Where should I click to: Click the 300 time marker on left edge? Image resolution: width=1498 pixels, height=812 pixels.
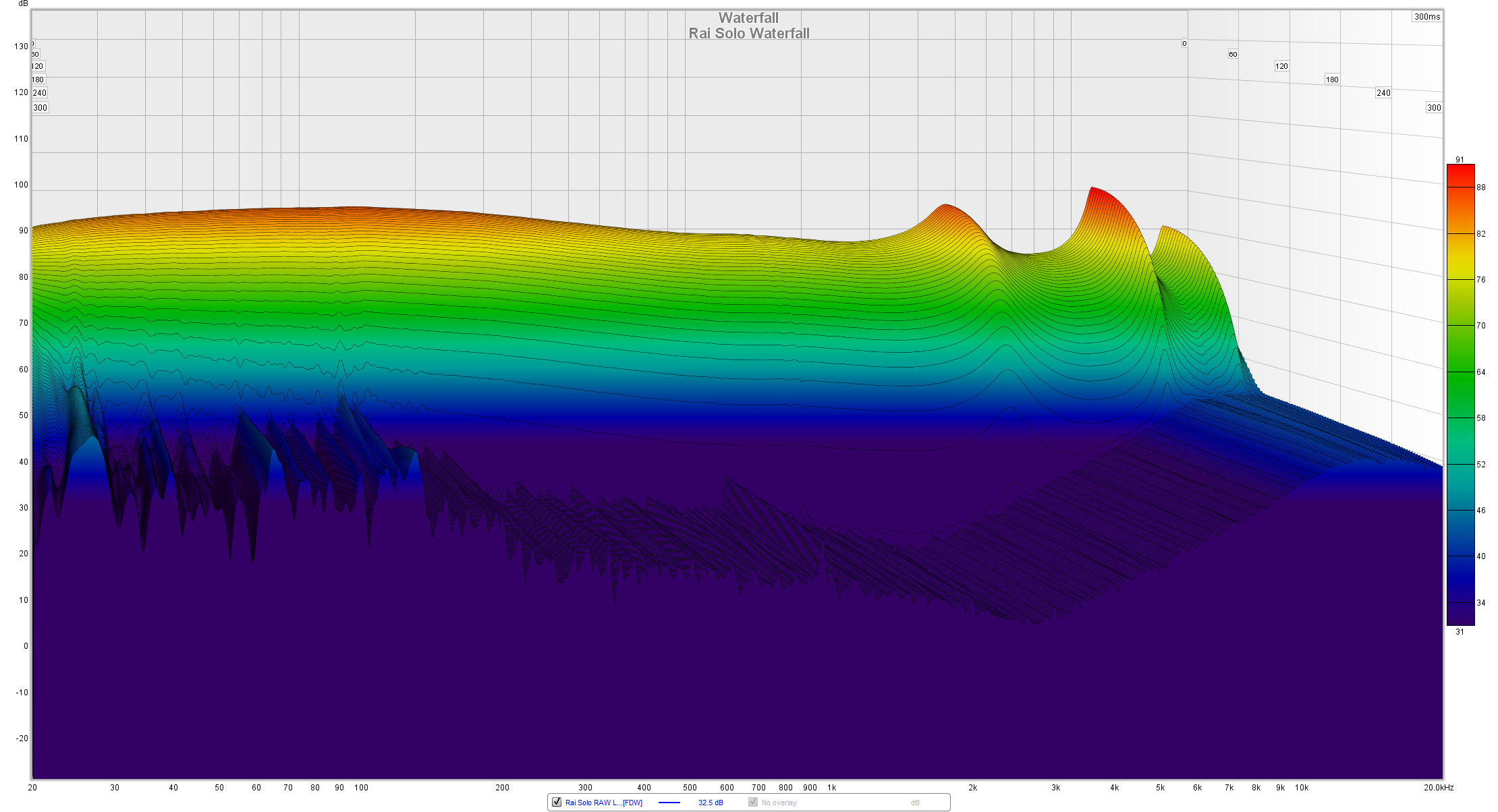pyautogui.click(x=40, y=108)
